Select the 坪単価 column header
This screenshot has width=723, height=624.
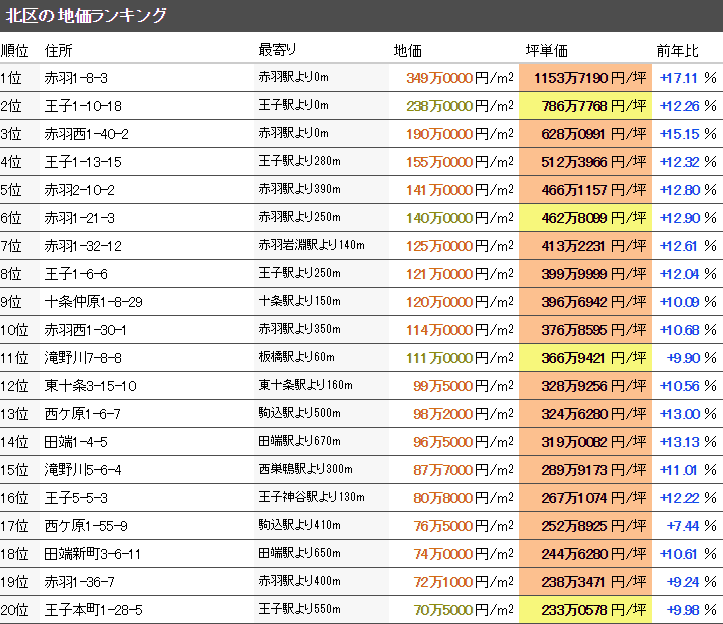(x=546, y=50)
